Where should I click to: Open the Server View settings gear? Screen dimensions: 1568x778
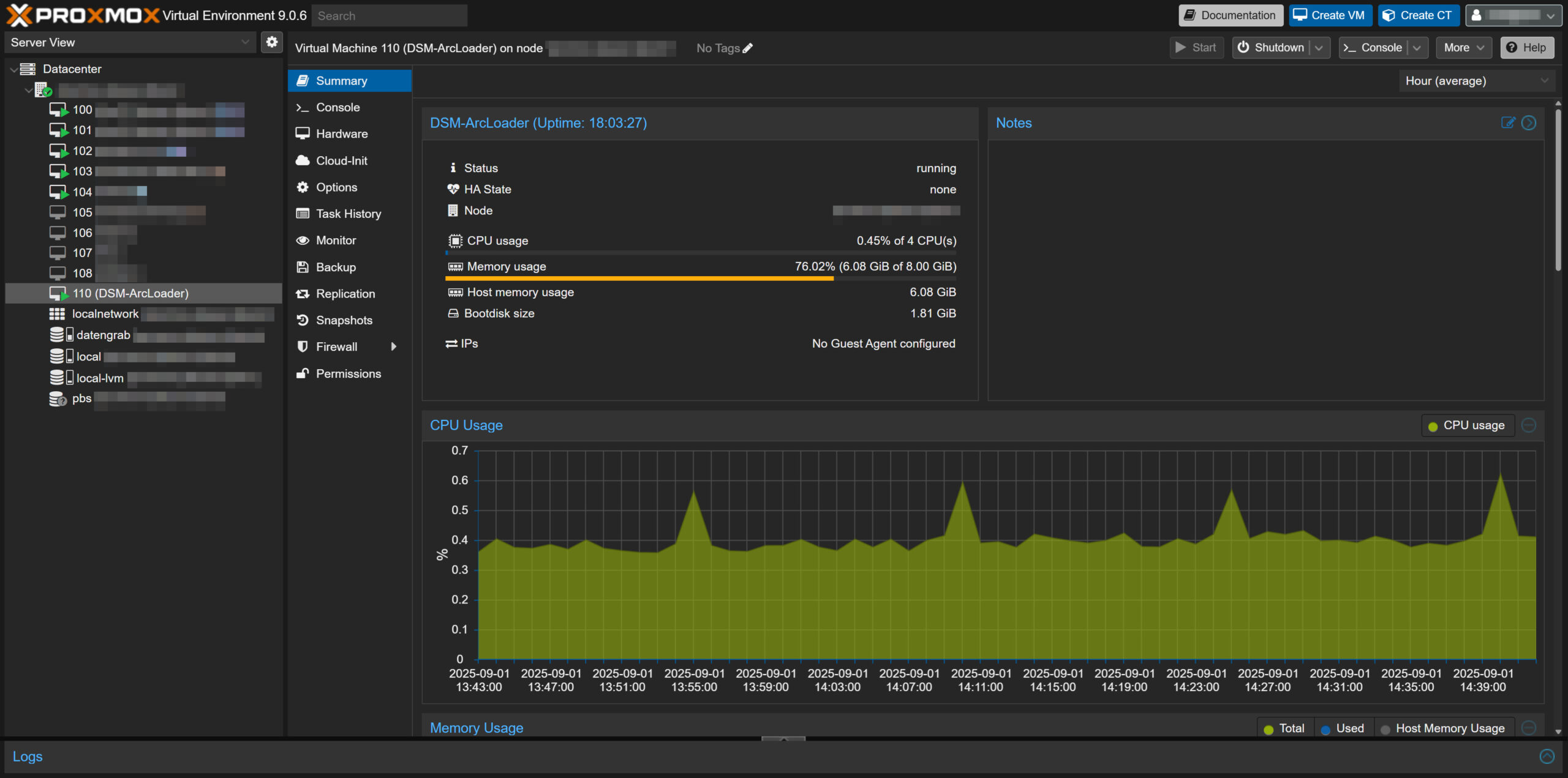click(271, 42)
